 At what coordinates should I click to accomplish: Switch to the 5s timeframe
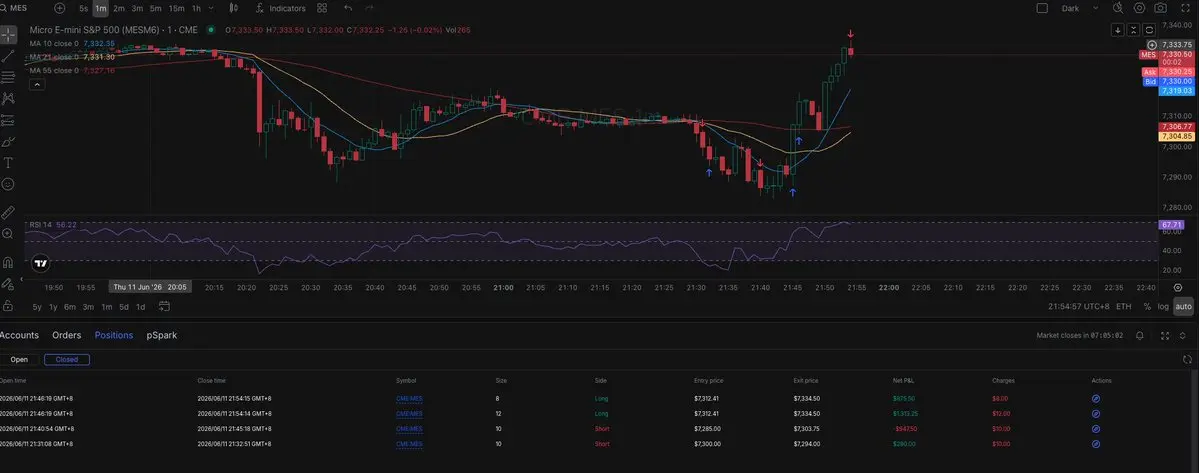tap(83, 8)
